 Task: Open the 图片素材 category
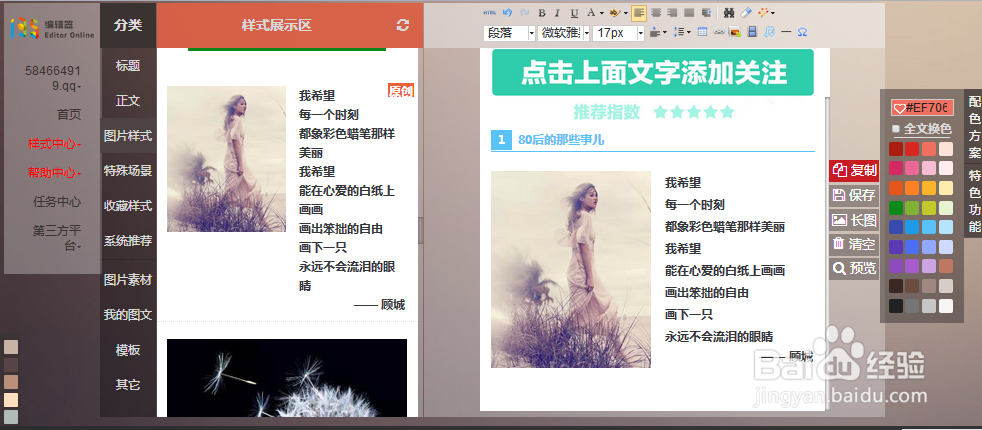click(128, 280)
